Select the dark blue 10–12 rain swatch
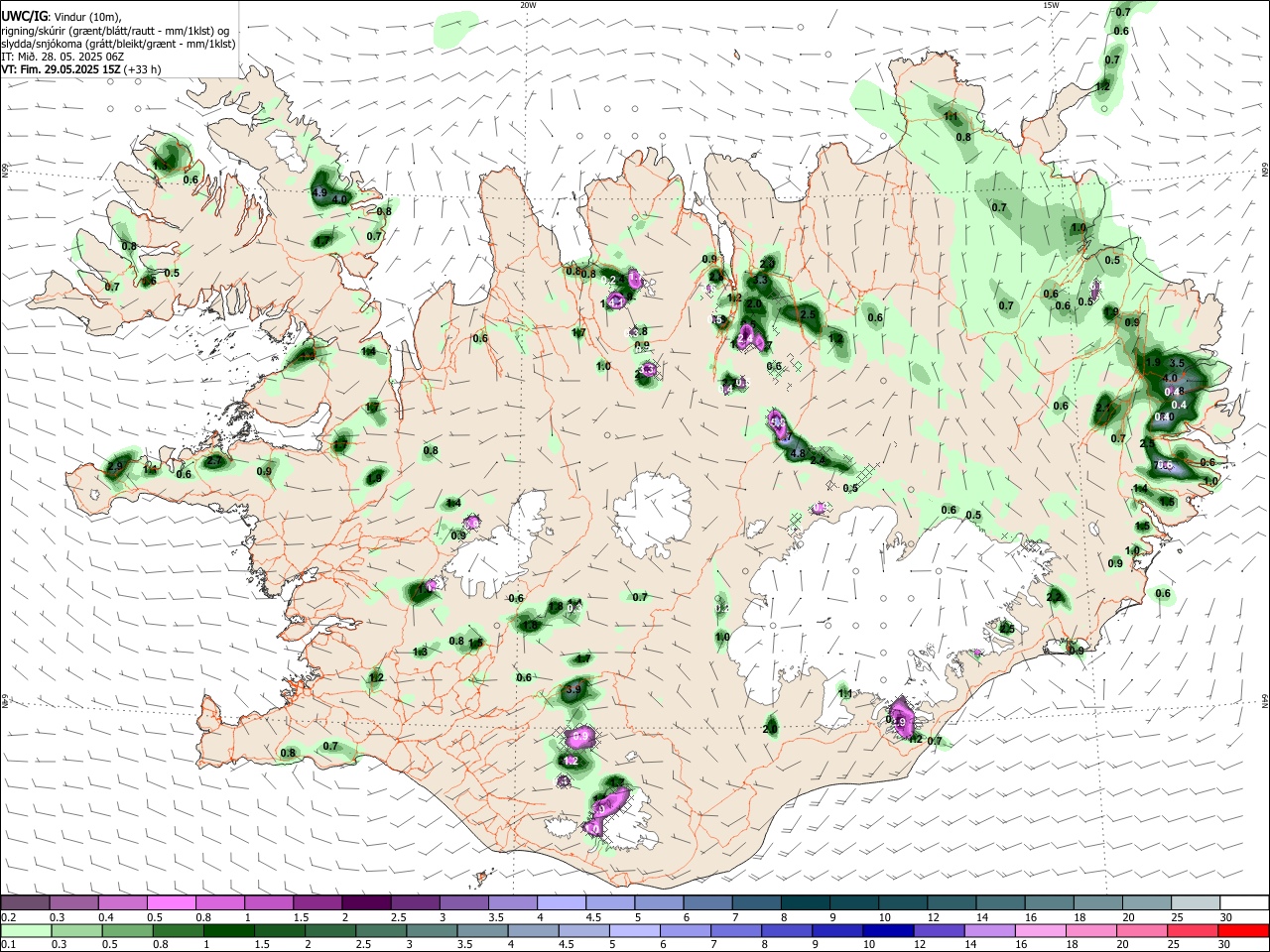This screenshot has height=952, width=1270. point(888,930)
